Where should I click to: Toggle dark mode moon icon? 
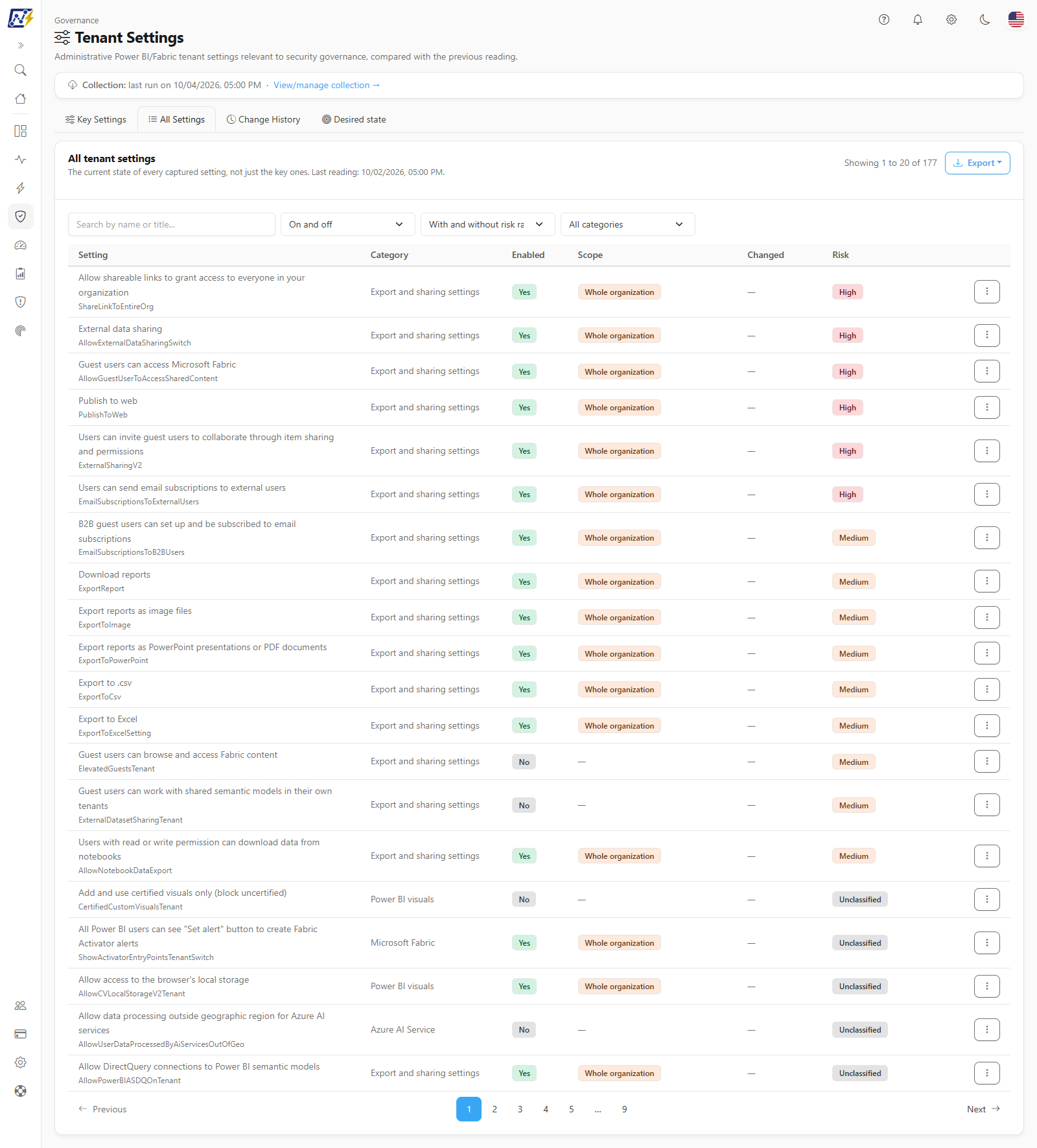[985, 19]
